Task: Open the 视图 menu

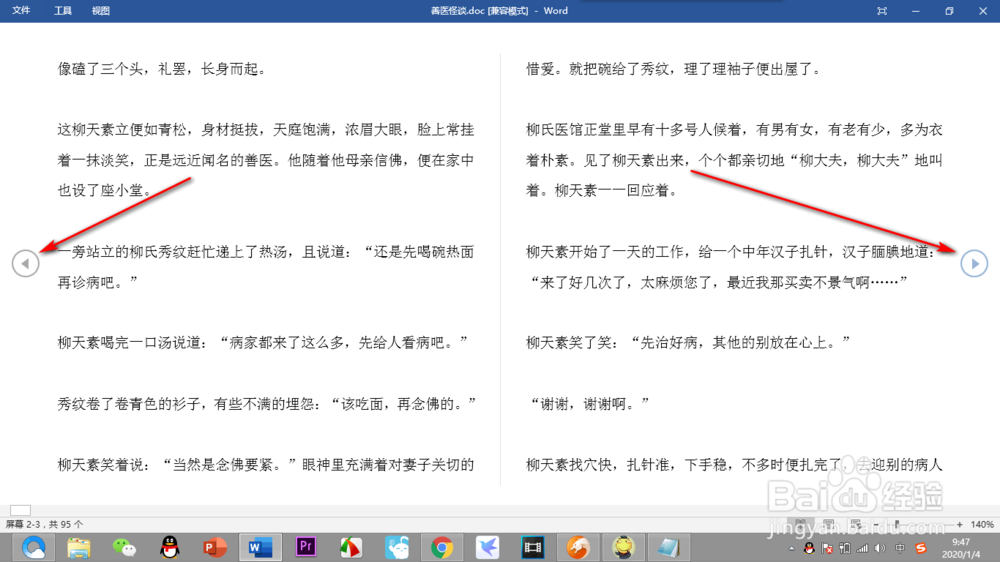Action: pyautogui.click(x=101, y=11)
